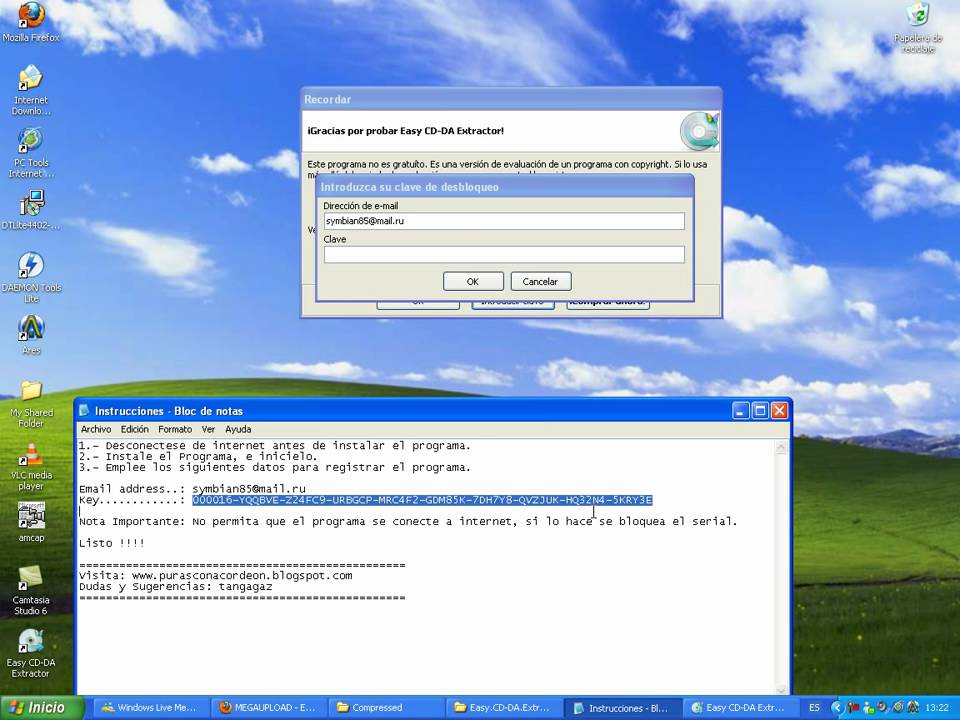The height and width of the screenshot is (720, 960).
Task: Close the Instrucciones Notepad window
Action: coord(779,411)
